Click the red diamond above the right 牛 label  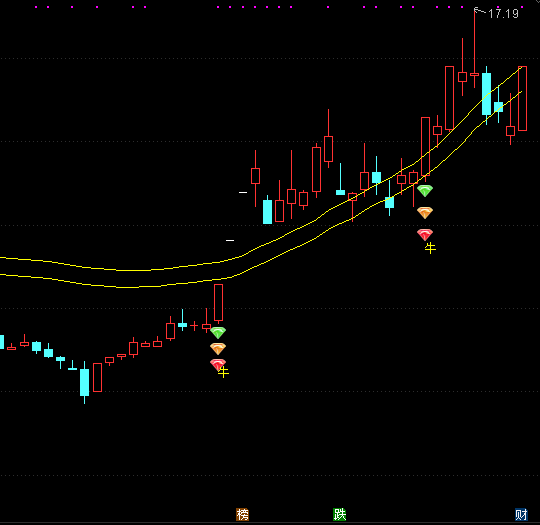coord(425,235)
